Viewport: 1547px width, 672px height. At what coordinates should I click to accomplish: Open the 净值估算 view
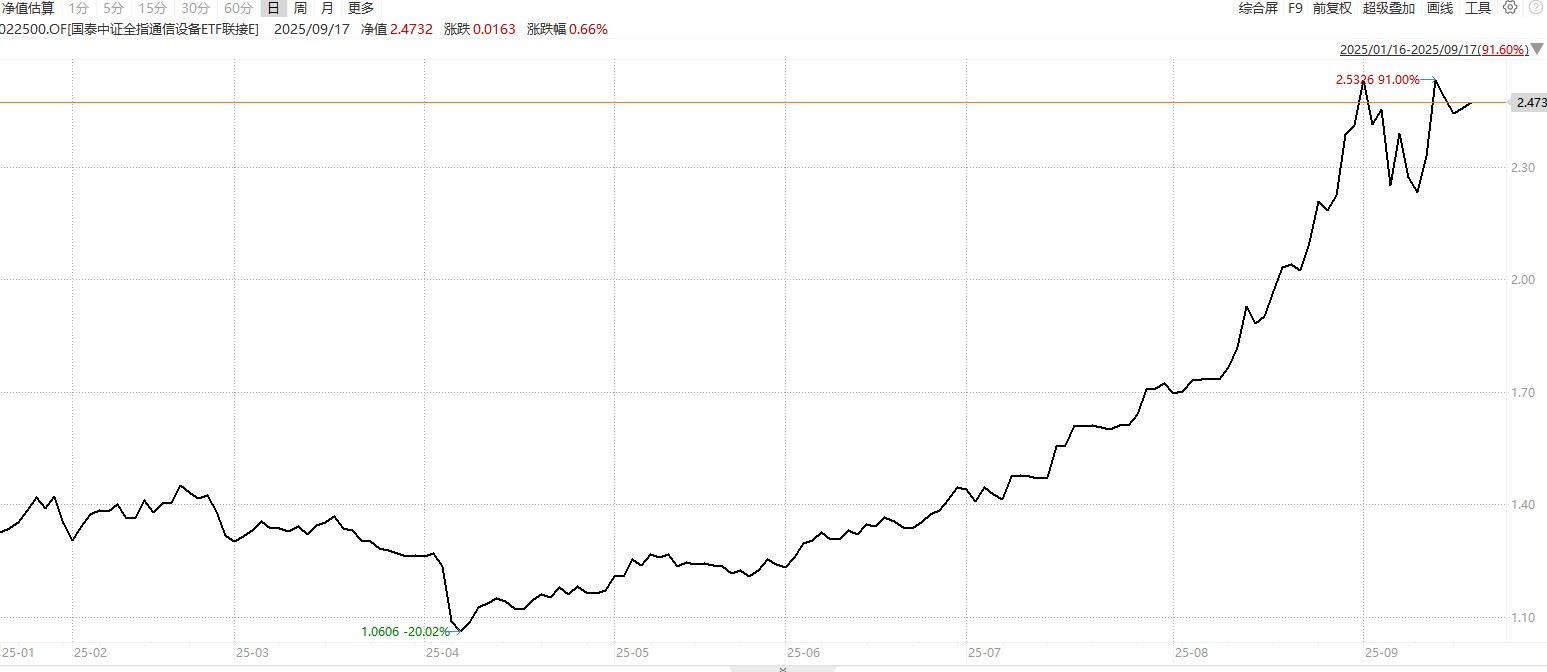(28, 8)
